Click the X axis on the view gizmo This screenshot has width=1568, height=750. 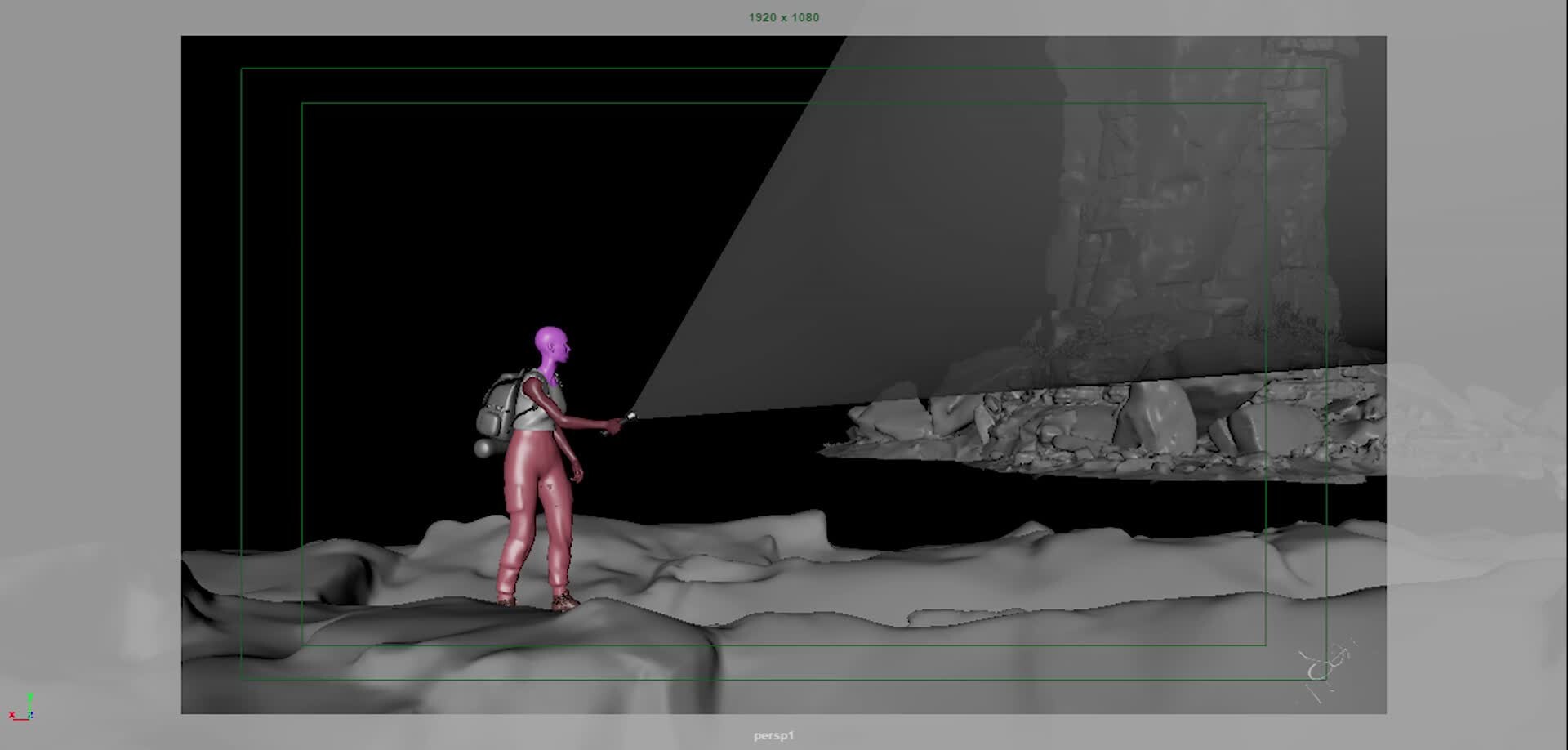click(12, 714)
